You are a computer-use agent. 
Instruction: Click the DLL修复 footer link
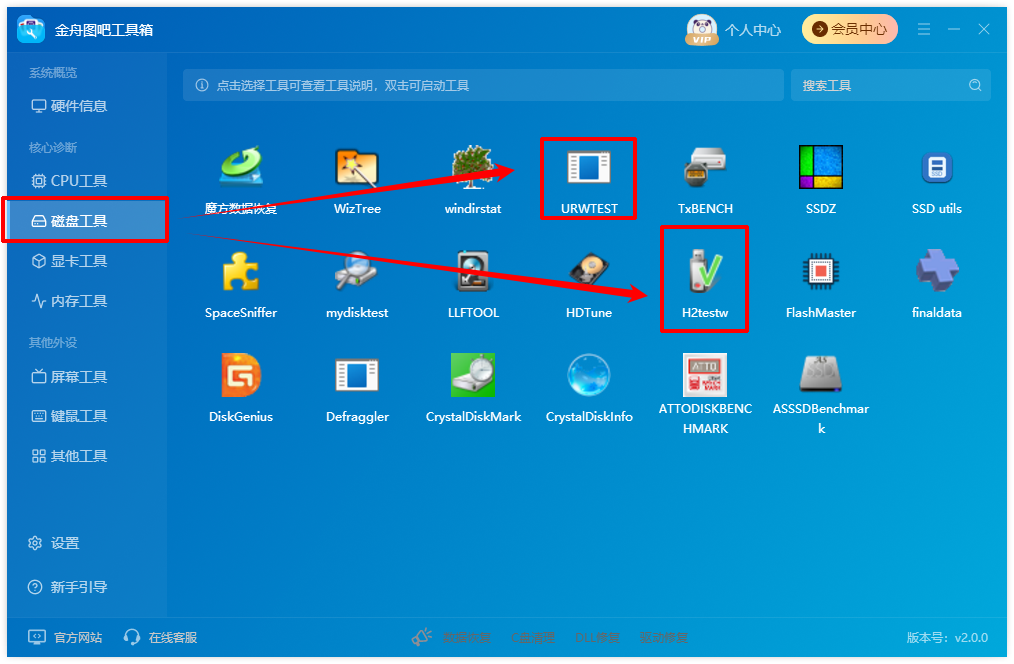pos(598,637)
